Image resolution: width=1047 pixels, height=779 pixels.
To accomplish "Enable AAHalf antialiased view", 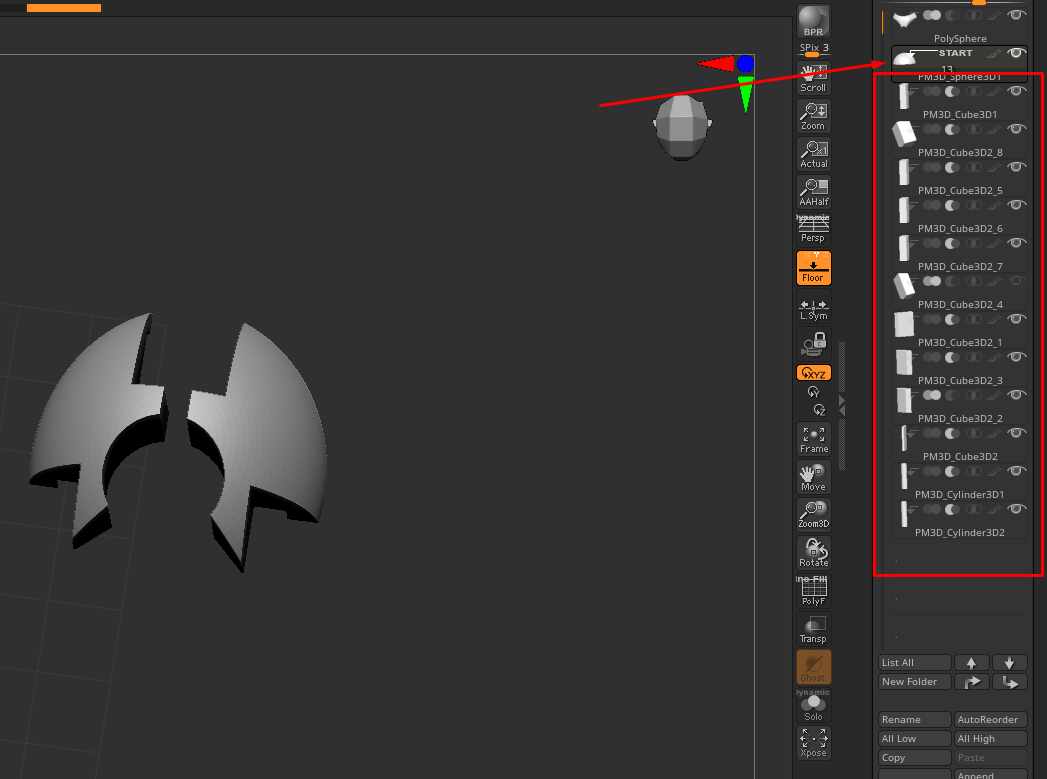I will [x=813, y=192].
